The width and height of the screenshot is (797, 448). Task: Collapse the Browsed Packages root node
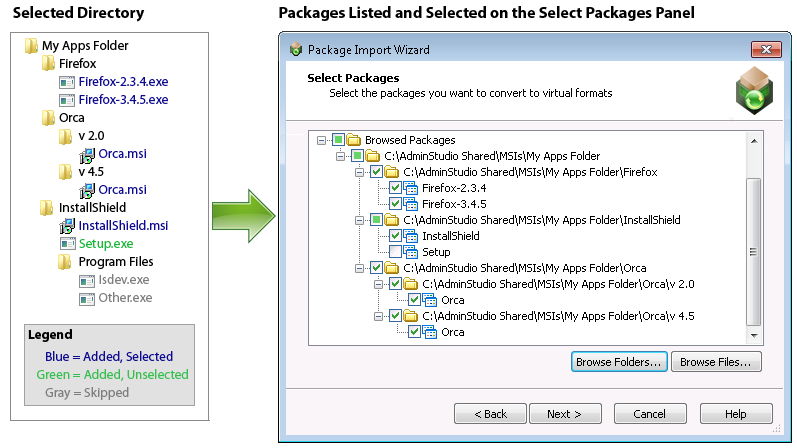point(322,140)
